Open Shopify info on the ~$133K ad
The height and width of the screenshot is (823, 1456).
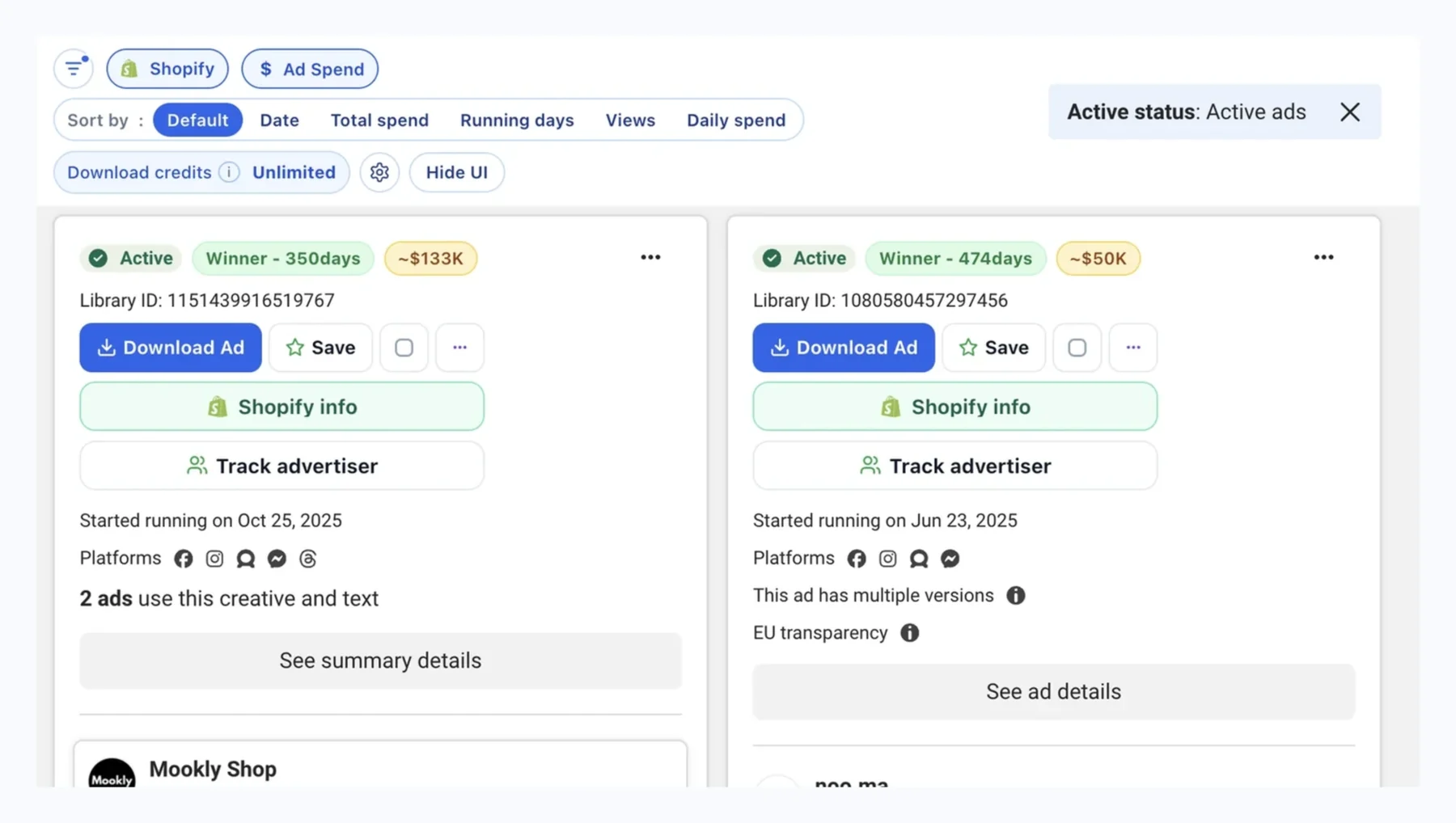(282, 407)
